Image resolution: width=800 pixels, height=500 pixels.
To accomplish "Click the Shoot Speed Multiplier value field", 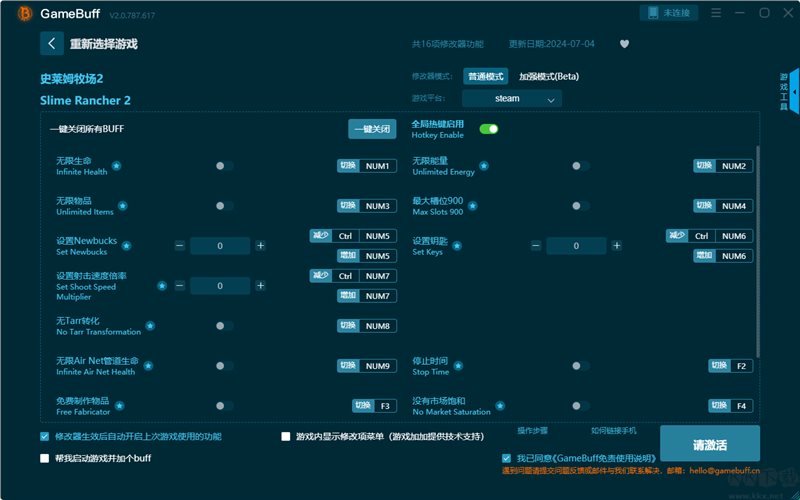I will [220, 286].
